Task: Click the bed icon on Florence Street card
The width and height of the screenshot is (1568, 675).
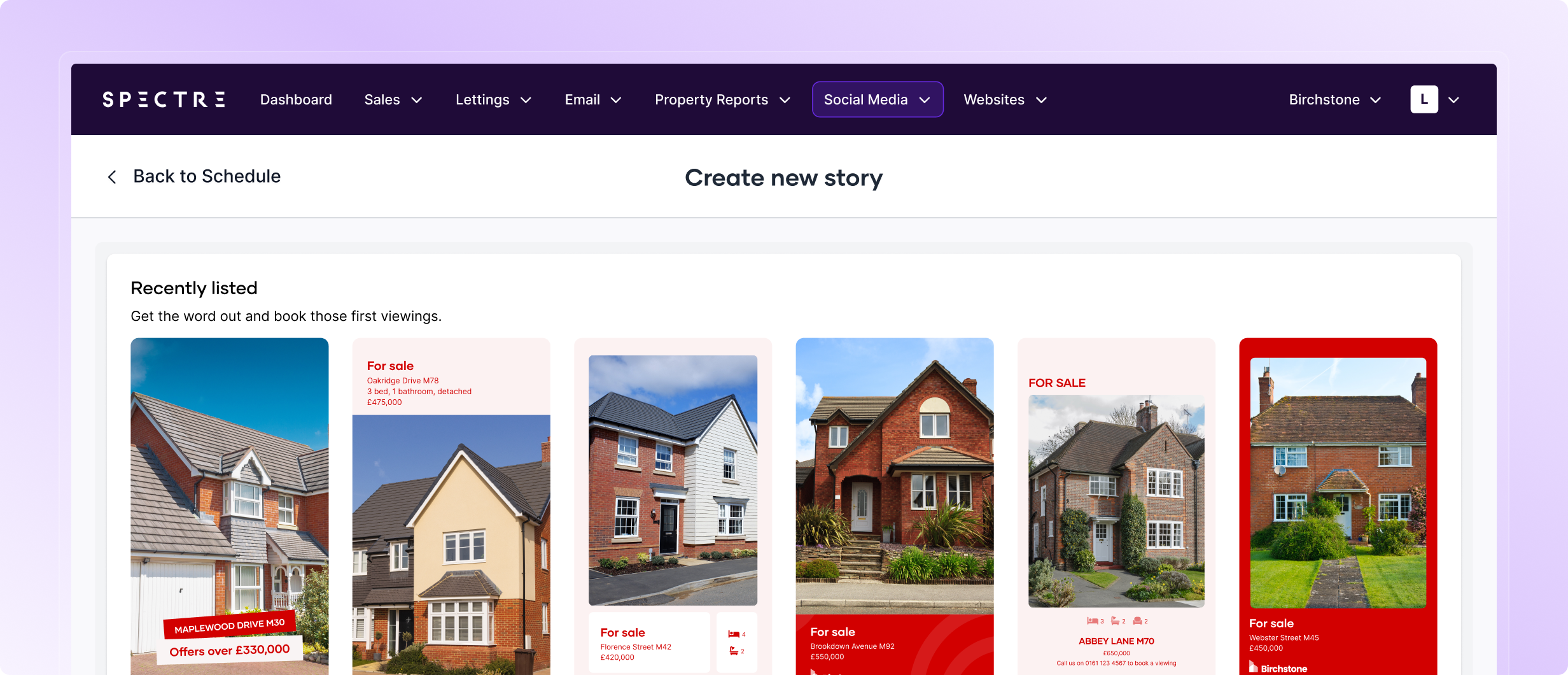Action: (734, 634)
